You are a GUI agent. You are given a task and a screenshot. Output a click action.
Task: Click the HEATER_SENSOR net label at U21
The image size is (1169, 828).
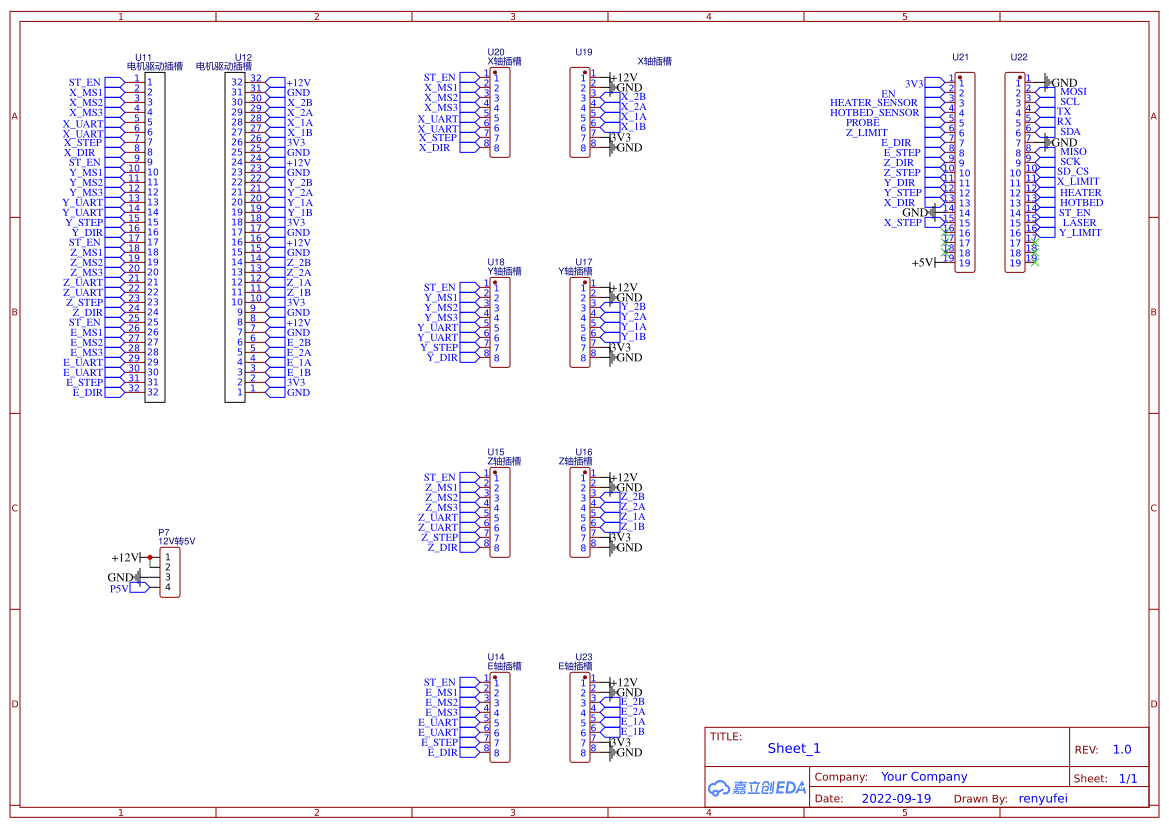[874, 103]
